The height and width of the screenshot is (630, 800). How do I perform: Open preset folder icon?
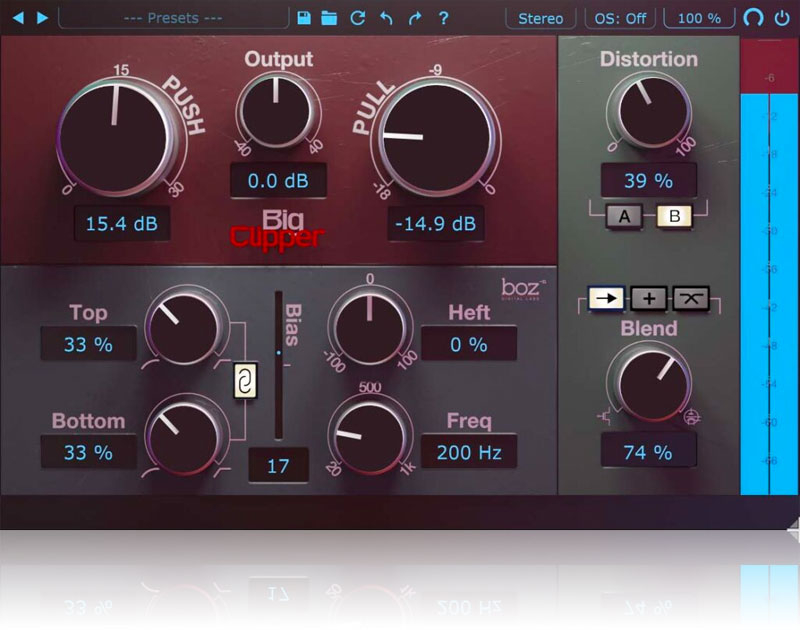pyautogui.click(x=329, y=18)
